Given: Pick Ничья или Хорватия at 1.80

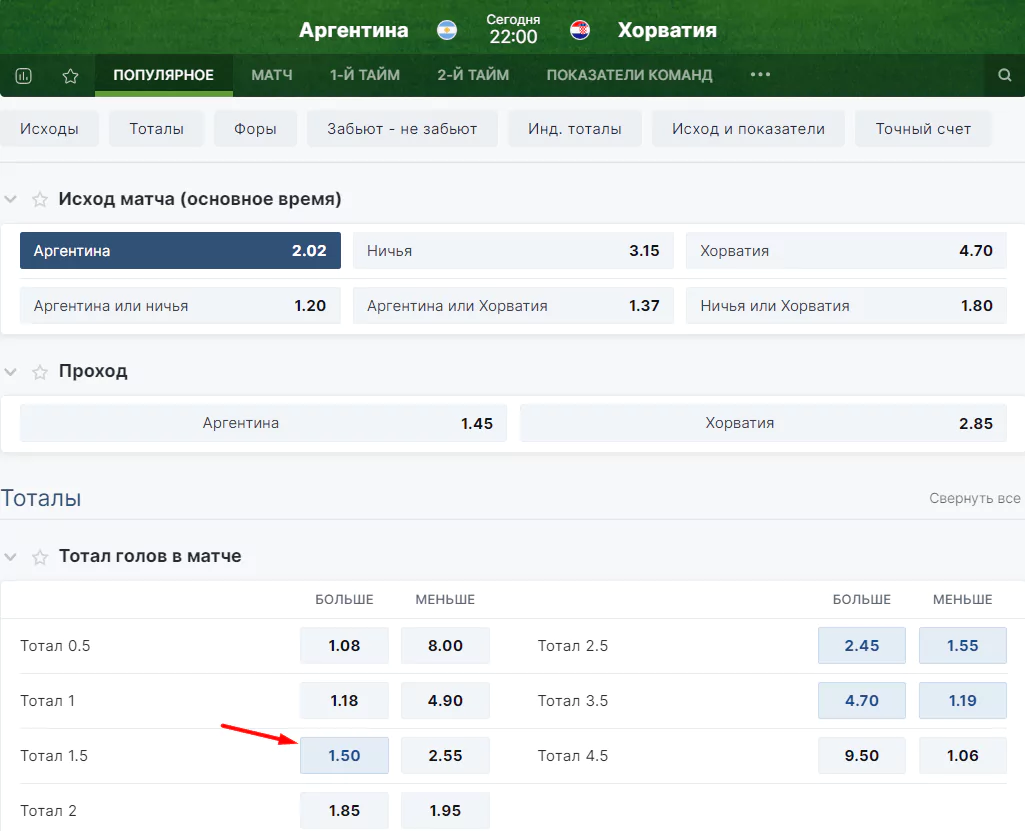Looking at the screenshot, I should point(846,305).
